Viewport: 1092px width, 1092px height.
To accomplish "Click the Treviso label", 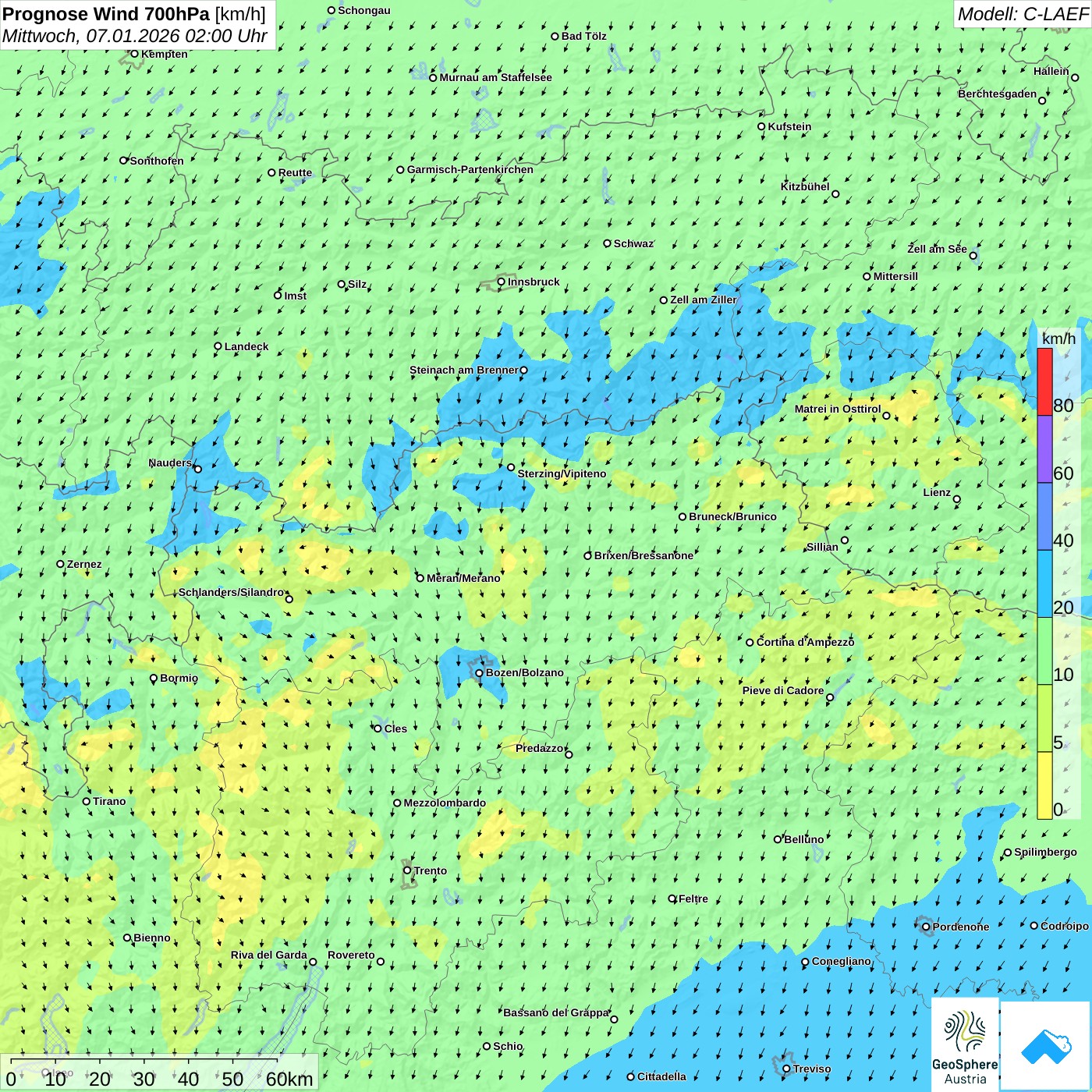I will pos(812,1069).
